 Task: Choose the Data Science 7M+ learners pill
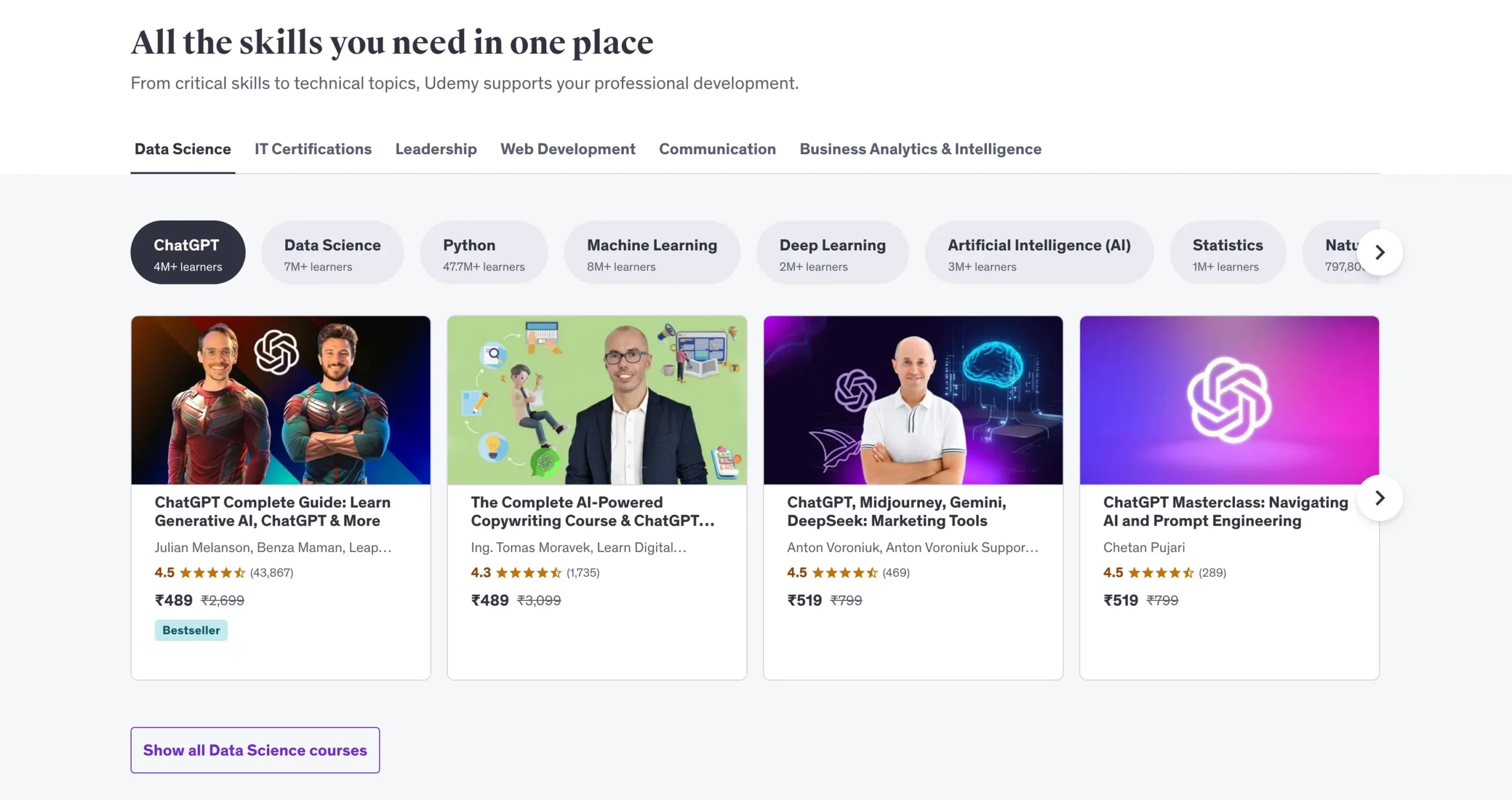click(x=333, y=253)
